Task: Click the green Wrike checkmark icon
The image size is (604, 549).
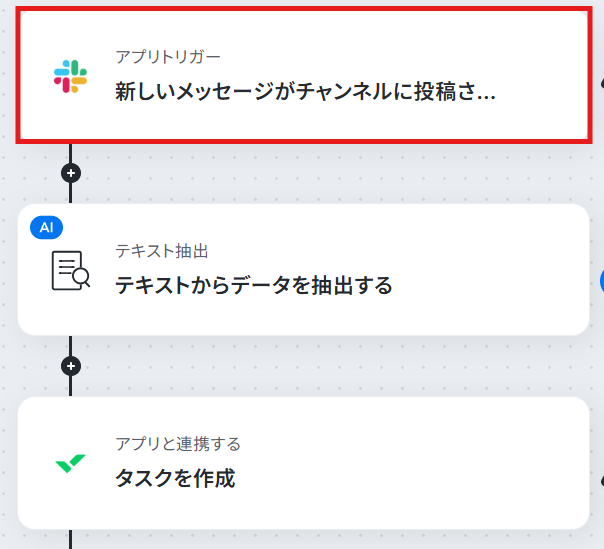Action: 70,463
